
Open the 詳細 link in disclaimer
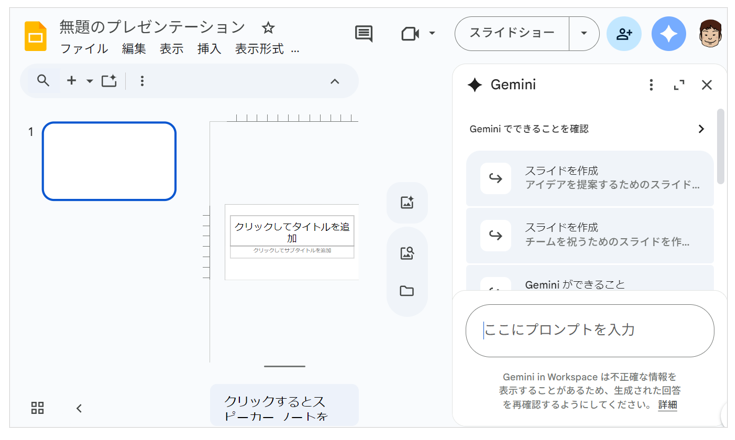tap(668, 404)
